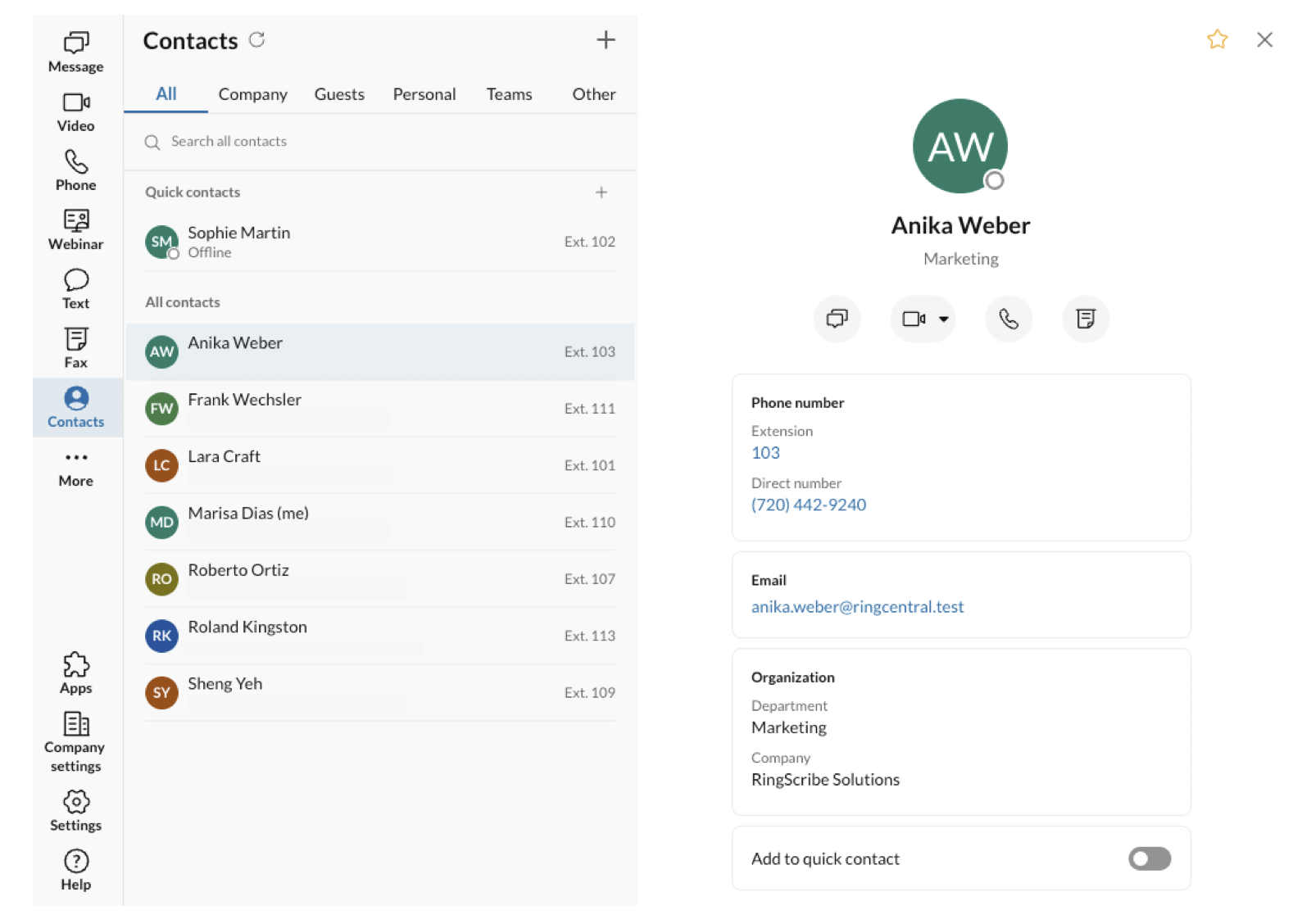Open Company settings in sidebar
1311x924 pixels.
pos(75,742)
